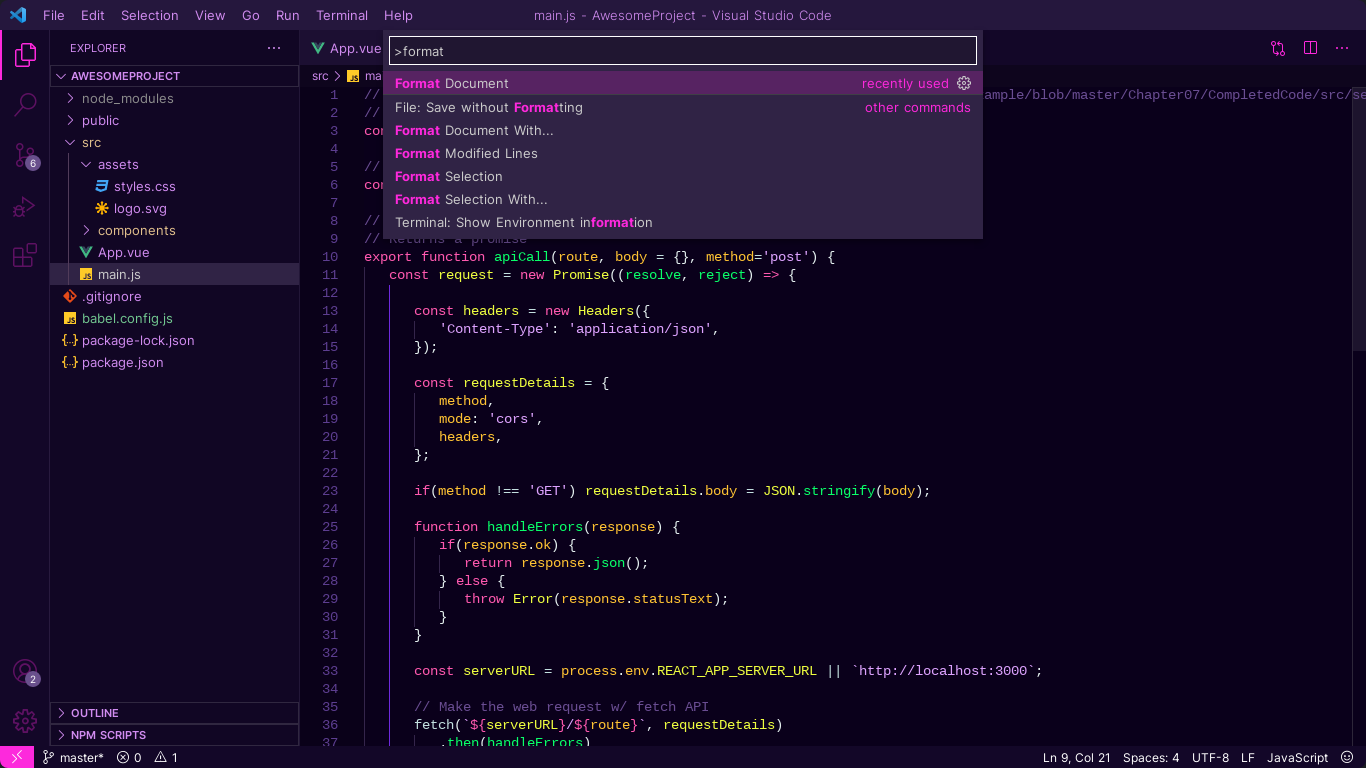Open the Explorer view in activity bar
Viewport: 1366px width, 768px height.
pyautogui.click(x=25, y=55)
